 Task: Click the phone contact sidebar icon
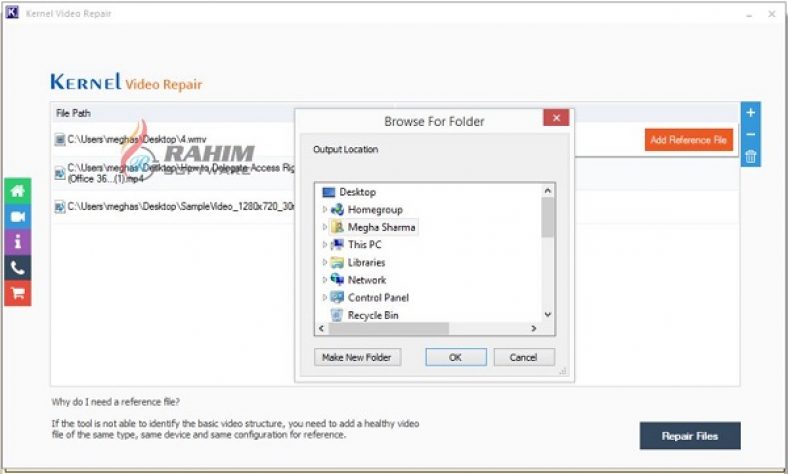tap(18, 268)
